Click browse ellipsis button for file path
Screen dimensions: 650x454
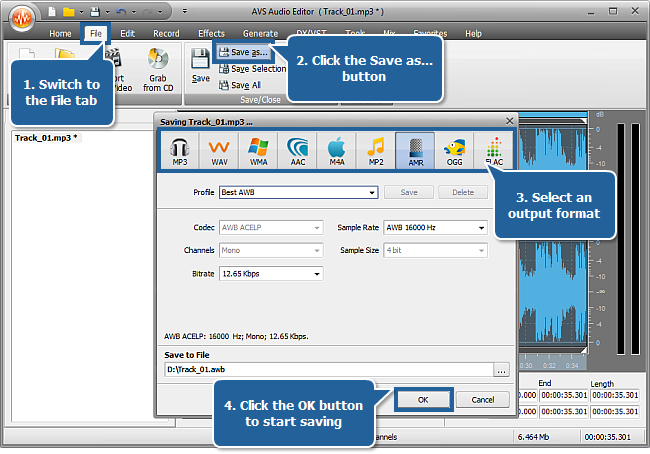(501, 370)
